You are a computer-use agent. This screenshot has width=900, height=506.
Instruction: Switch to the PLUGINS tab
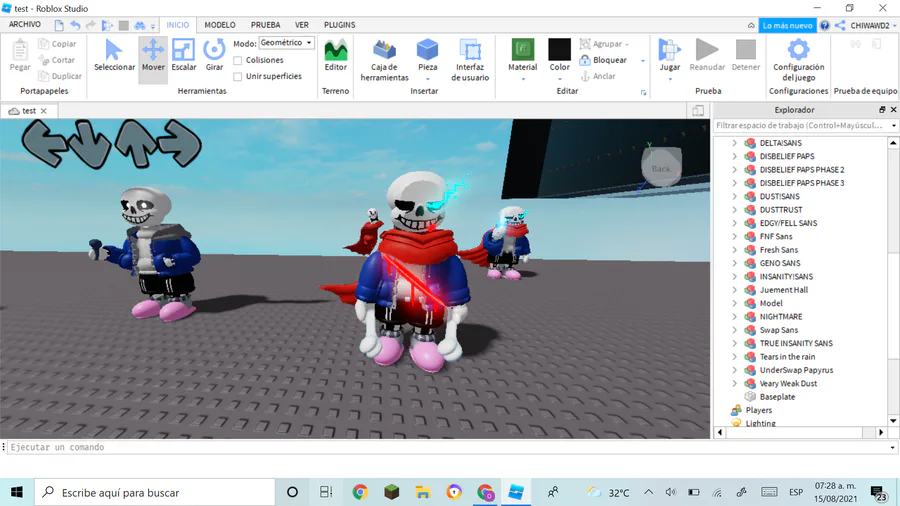(339, 25)
